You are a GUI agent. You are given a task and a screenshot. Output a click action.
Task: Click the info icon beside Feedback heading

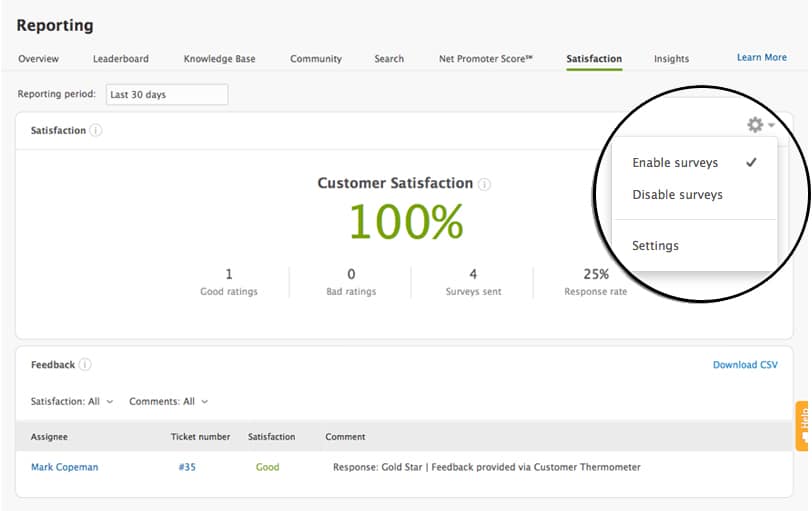[x=85, y=364]
